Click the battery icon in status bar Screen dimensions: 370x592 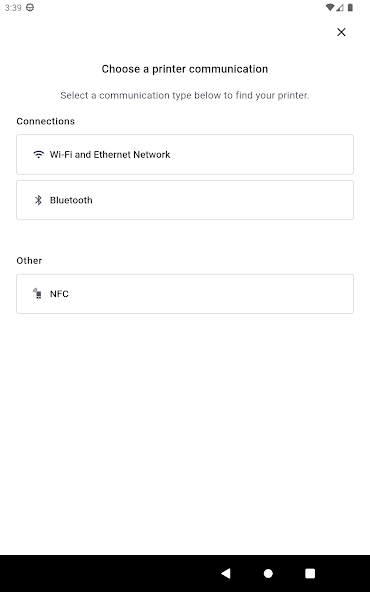(x=350, y=8)
